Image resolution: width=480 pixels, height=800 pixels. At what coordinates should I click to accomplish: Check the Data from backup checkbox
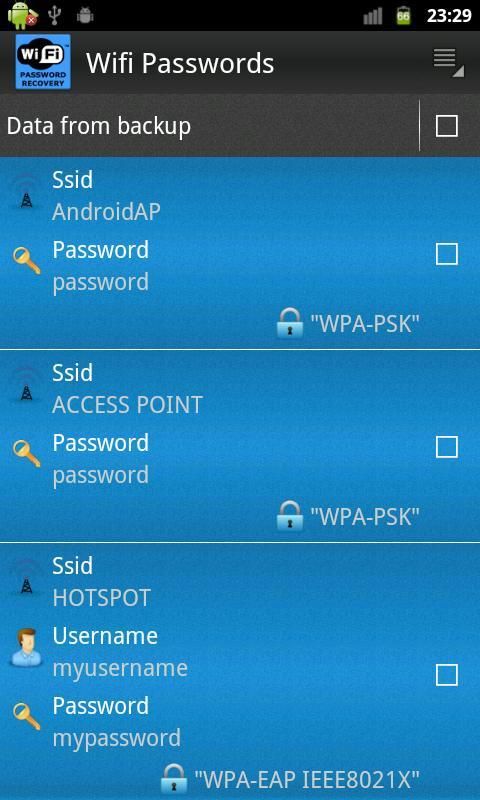pyautogui.click(x=446, y=126)
